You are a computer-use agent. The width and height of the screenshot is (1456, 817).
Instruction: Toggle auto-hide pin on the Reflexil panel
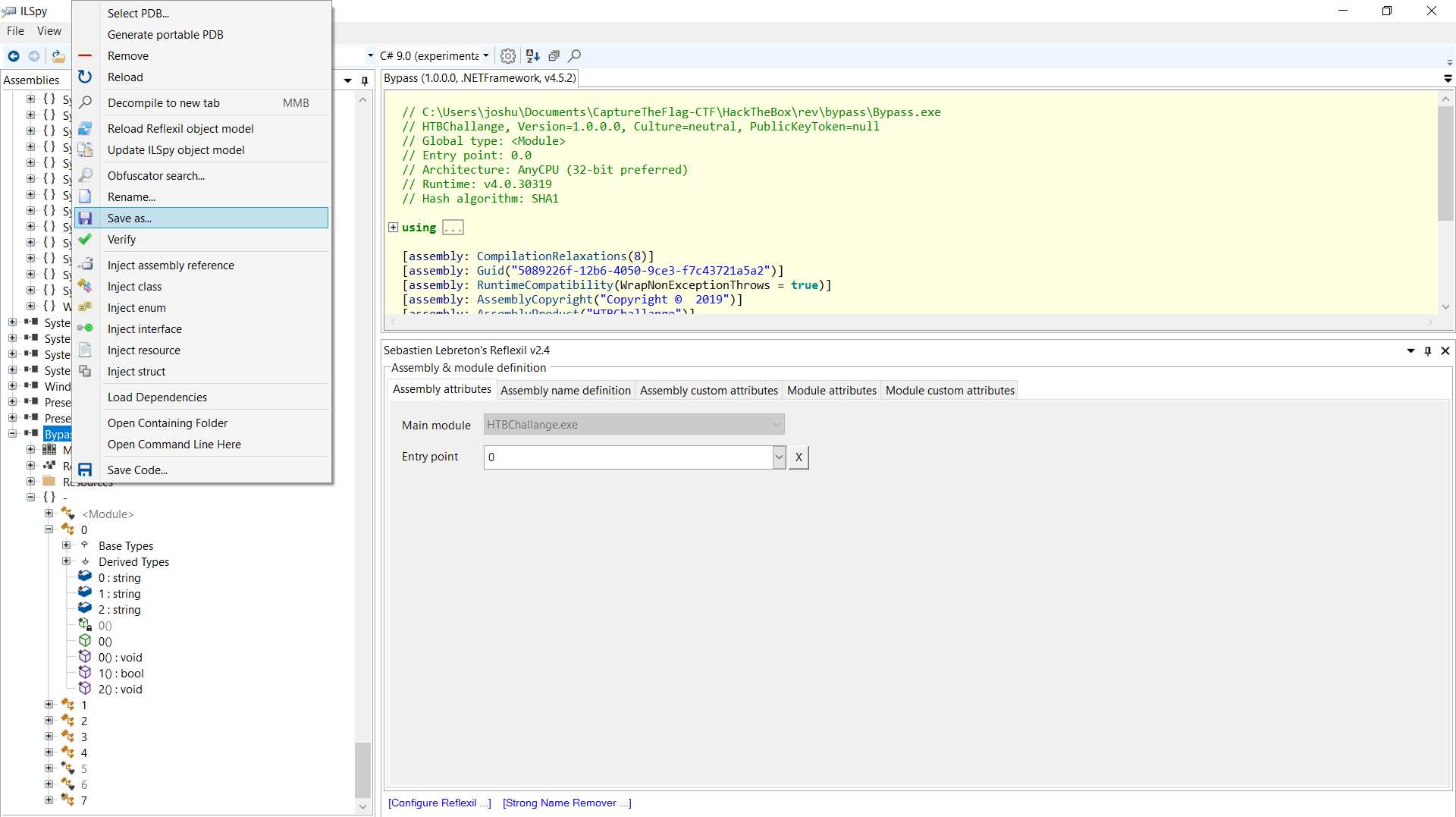[x=1427, y=350]
